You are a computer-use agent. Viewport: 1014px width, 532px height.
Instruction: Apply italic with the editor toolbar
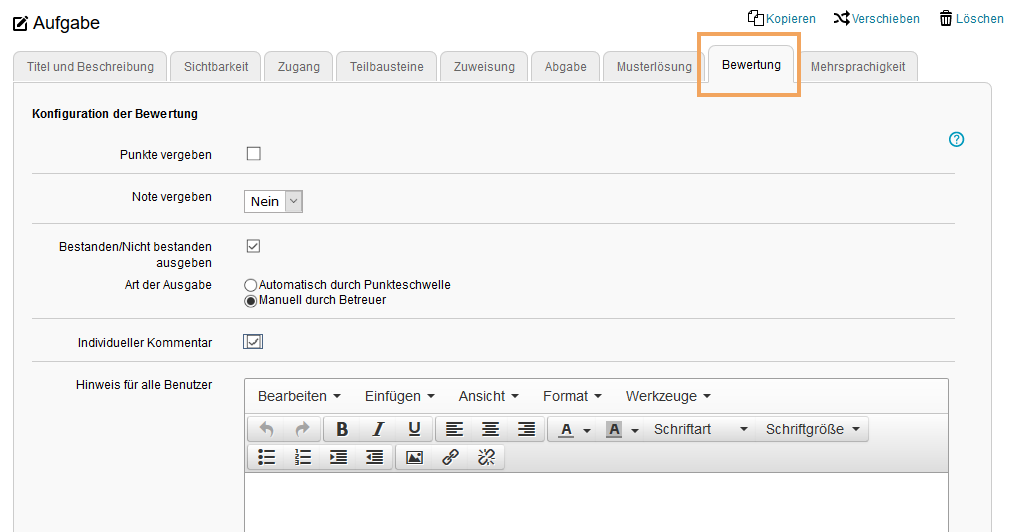(x=378, y=429)
